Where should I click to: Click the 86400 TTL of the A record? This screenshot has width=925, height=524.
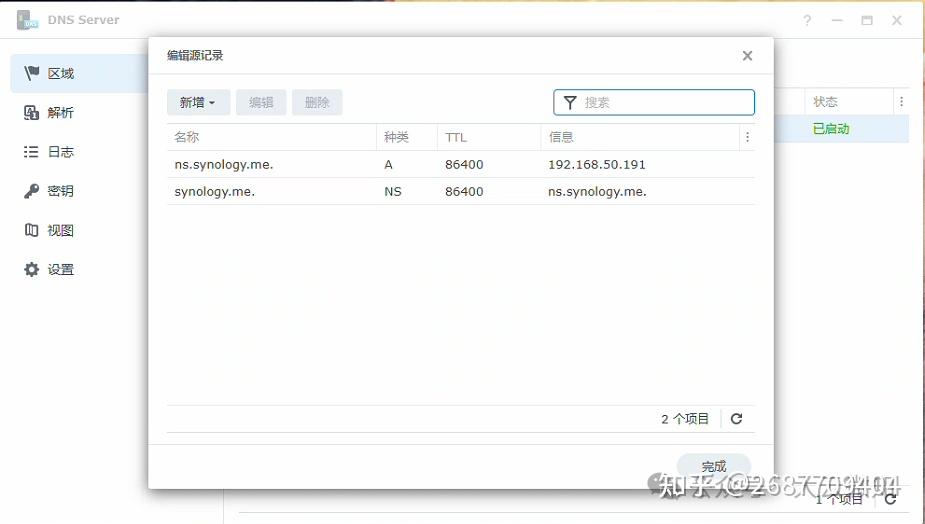click(x=464, y=165)
